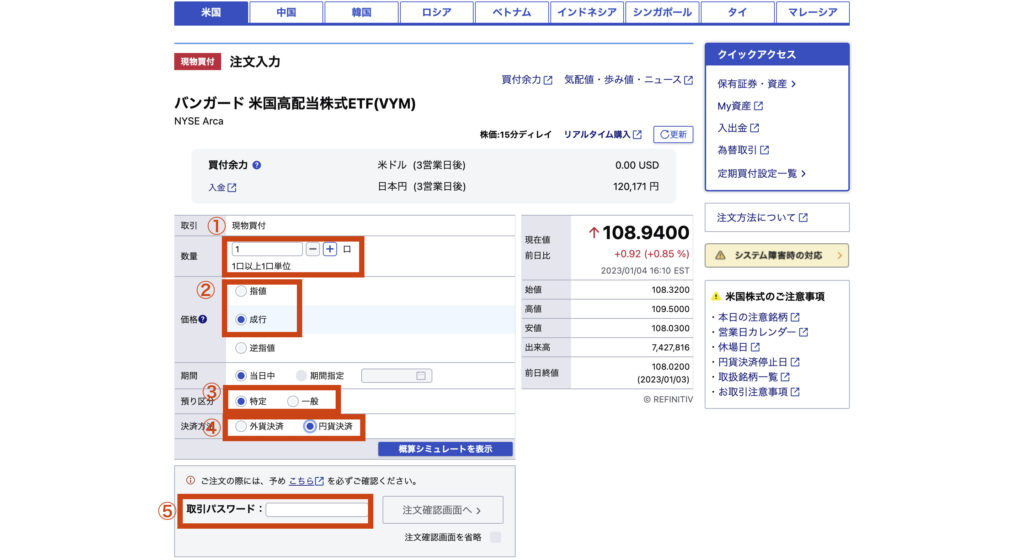The width and height of the screenshot is (1024, 560).
Task: Click 注文確認画面へ button
Action: coord(443,510)
